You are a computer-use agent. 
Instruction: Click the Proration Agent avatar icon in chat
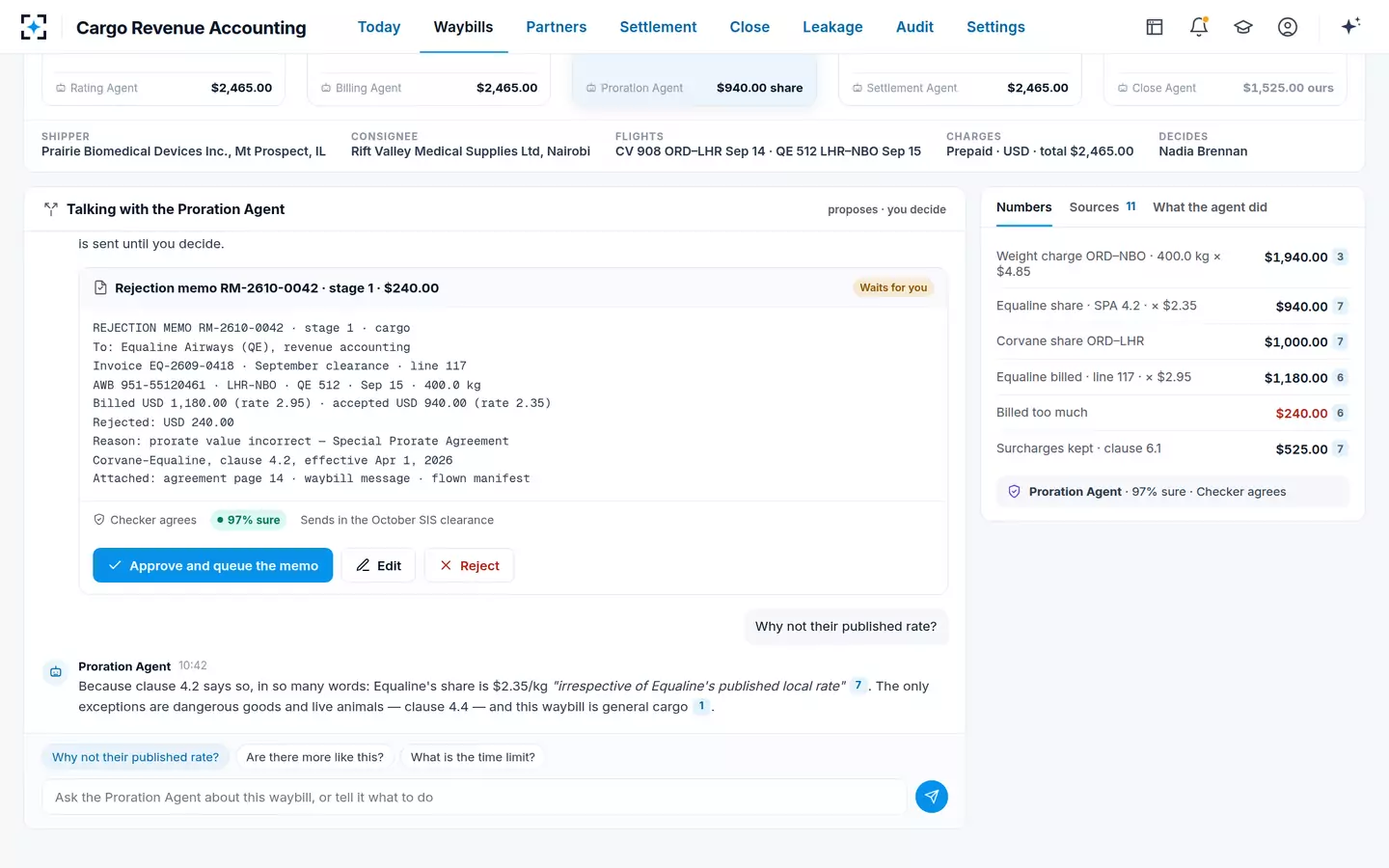(56, 672)
